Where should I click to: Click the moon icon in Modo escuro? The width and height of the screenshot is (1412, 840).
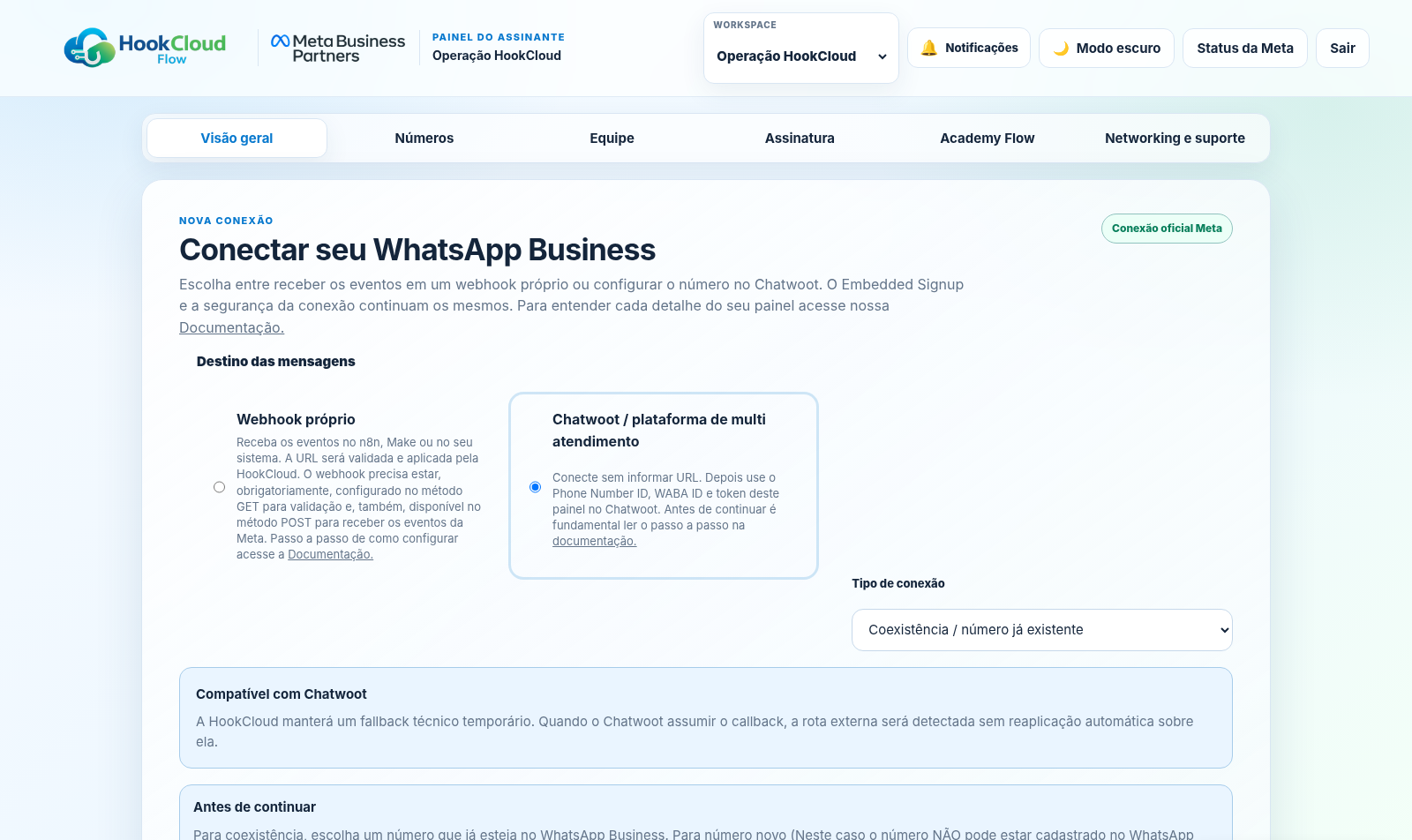pos(1061,49)
